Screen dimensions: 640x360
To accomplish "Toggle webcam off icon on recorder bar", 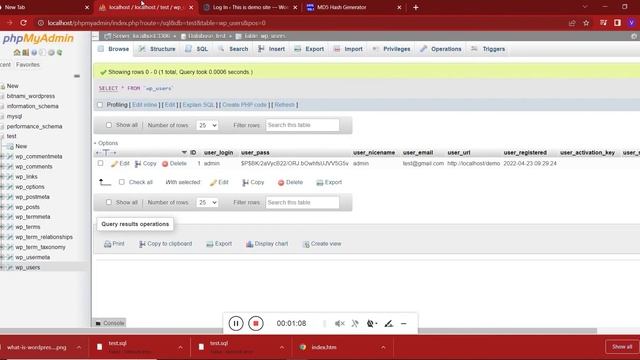I will click(x=371, y=323).
